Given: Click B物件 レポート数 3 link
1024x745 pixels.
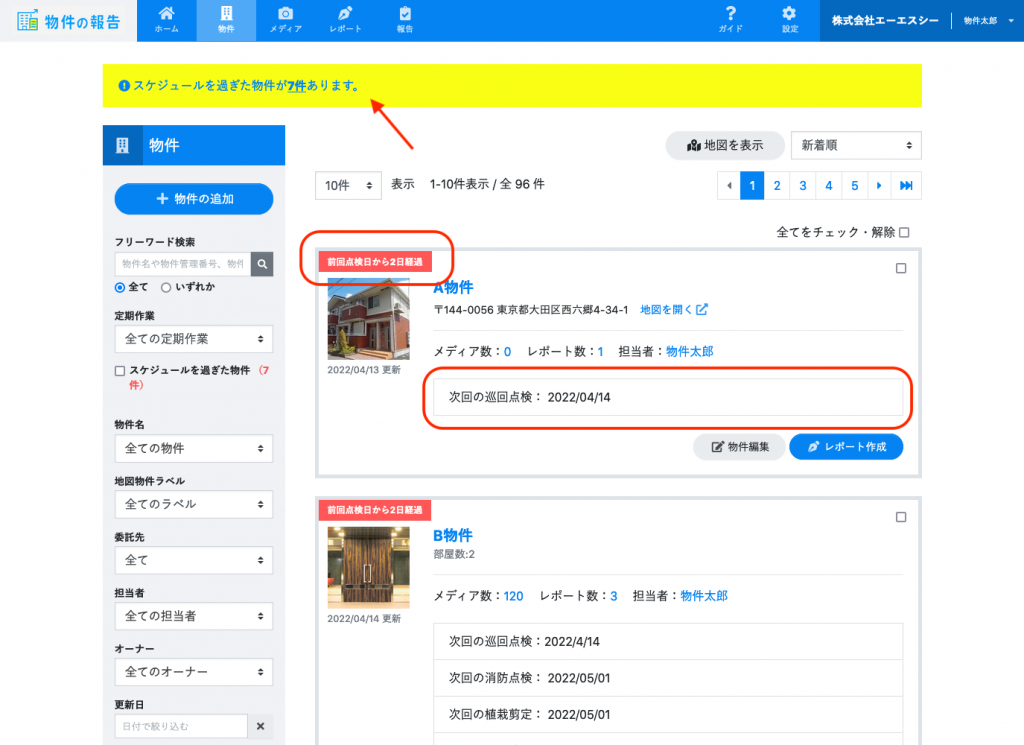Looking at the screenshot, I should click(x=614, y=595).
